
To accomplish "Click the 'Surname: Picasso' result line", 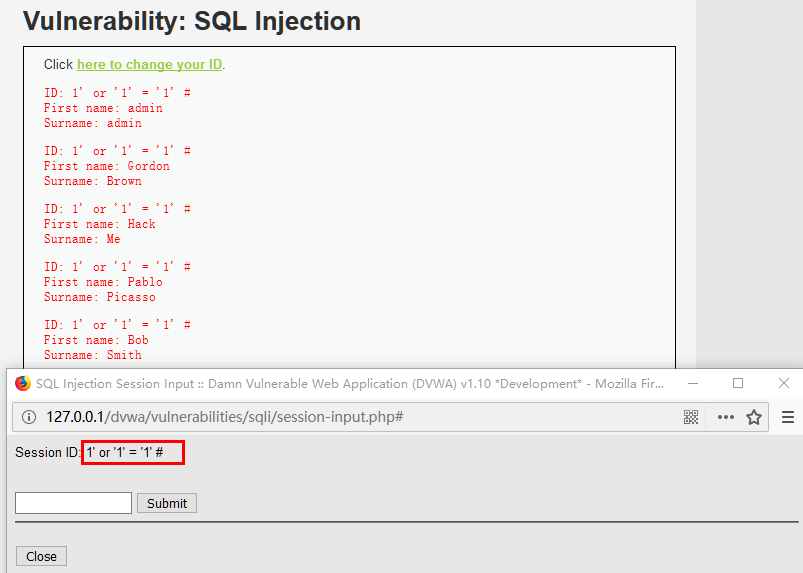I will pos(100,297).
